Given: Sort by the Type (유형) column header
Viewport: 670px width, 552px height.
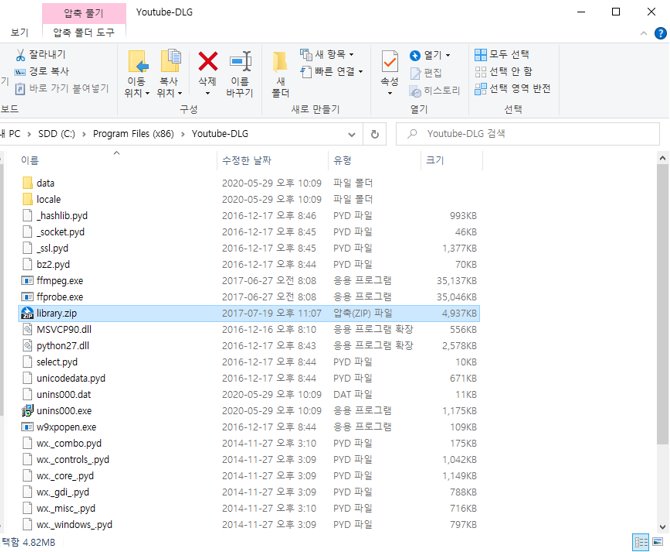Looking at the screenshot, I should (374, 160).
